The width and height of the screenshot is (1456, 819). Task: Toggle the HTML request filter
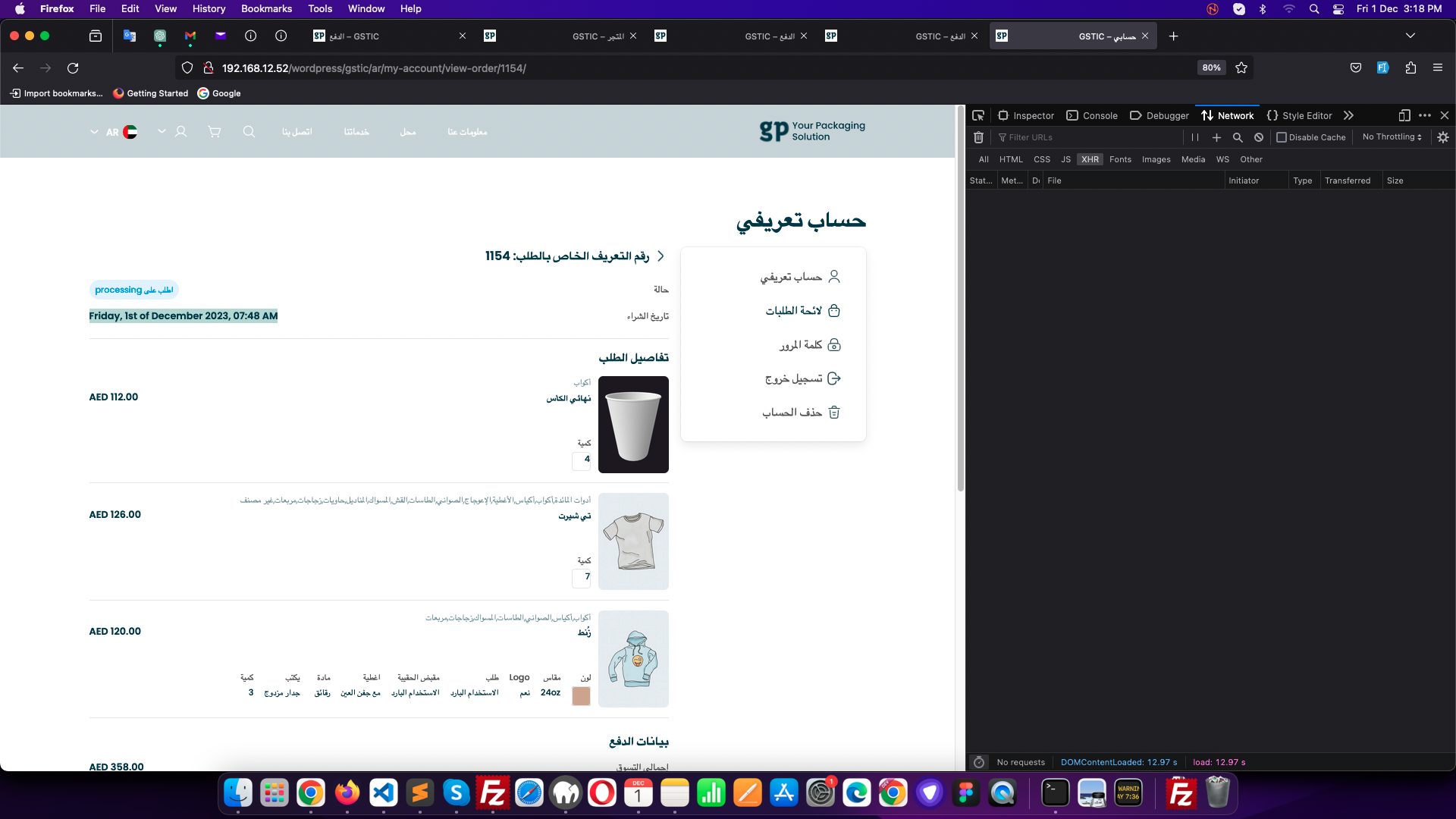click(x=1011, y=159)
